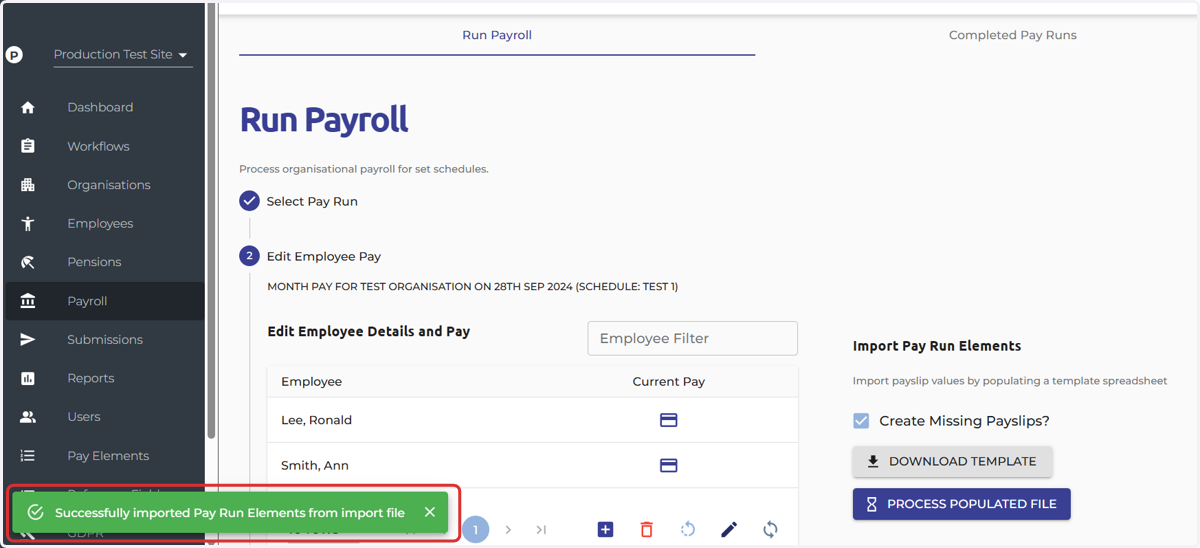Click the Submissions paper plane icon
The height and width of the screenshot is (548, 1200).
(28, 340)
